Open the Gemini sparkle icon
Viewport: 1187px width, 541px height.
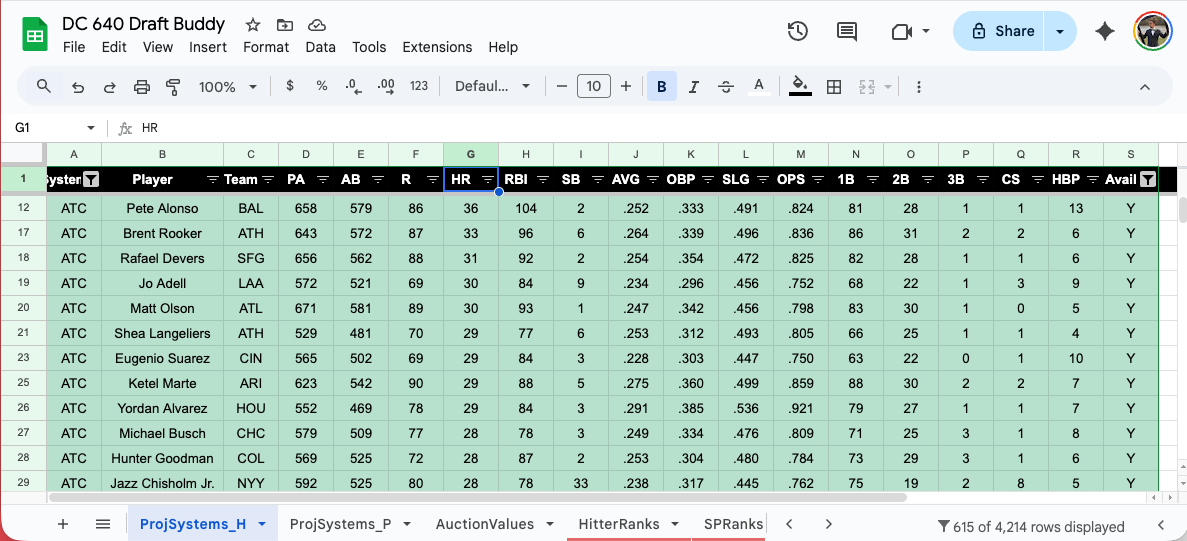(1105, 31)
